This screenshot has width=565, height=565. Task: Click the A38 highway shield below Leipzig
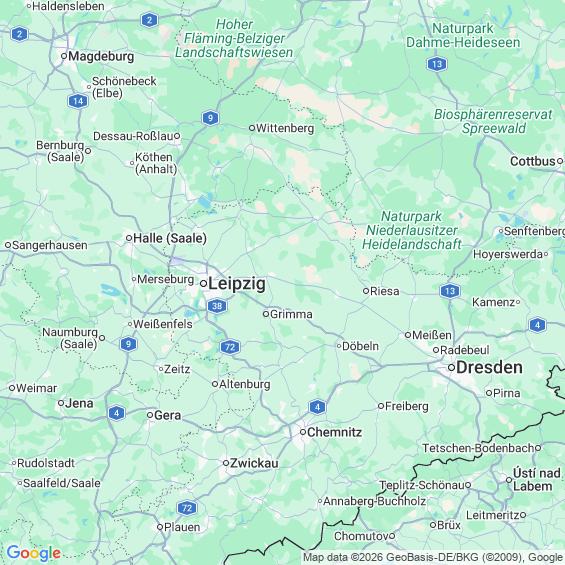[217, 306]
